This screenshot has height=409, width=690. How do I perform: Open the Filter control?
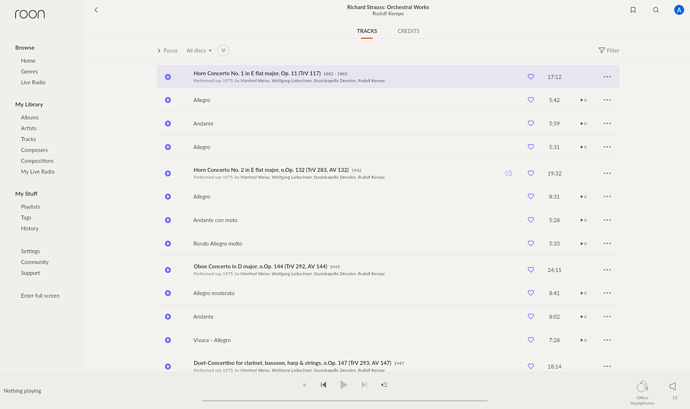(609, 51)
